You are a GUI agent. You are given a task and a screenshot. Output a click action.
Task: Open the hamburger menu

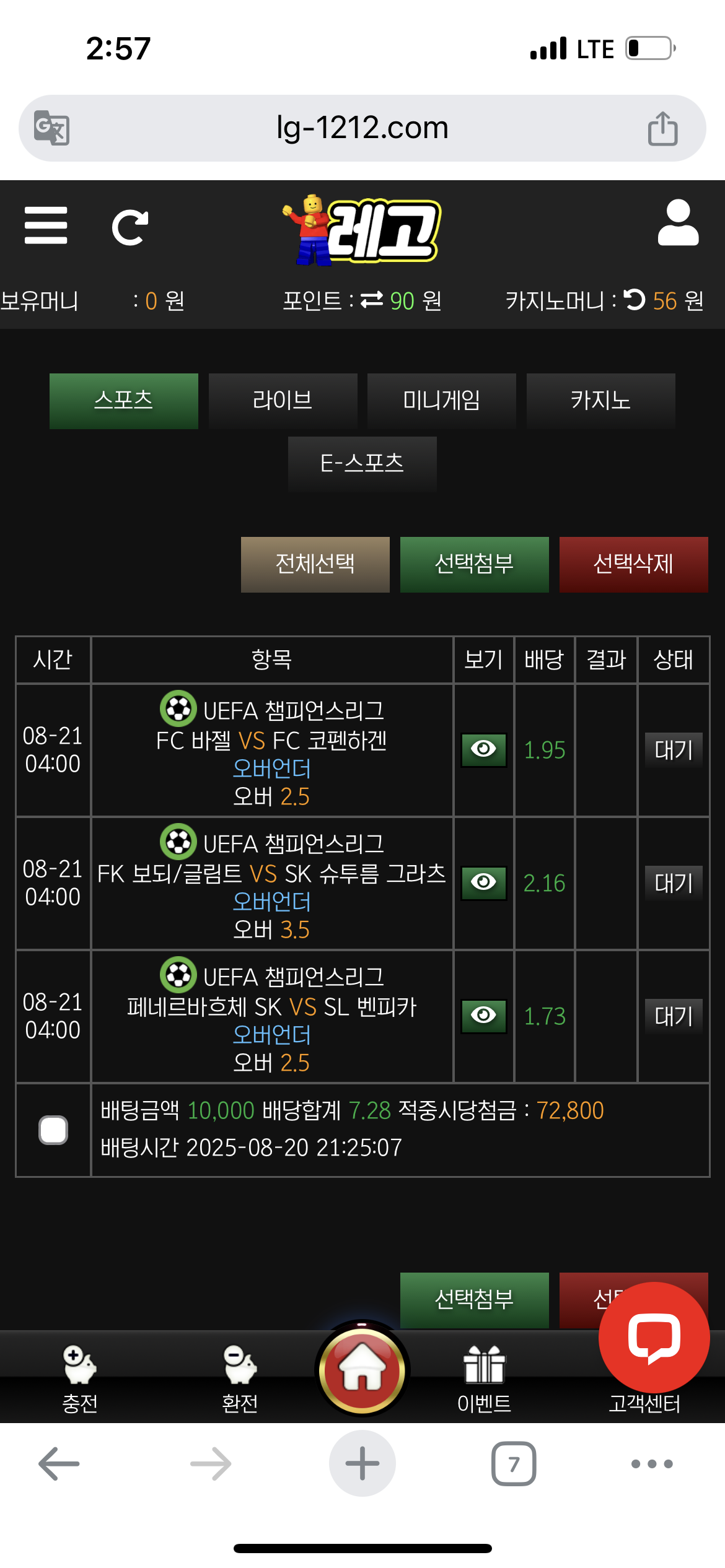[46, 225]
